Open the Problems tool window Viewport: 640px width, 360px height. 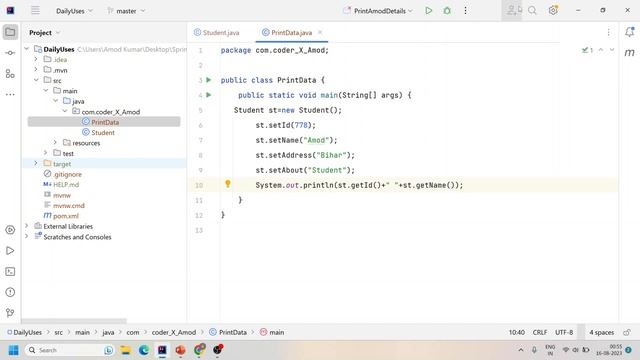point(10,292)
